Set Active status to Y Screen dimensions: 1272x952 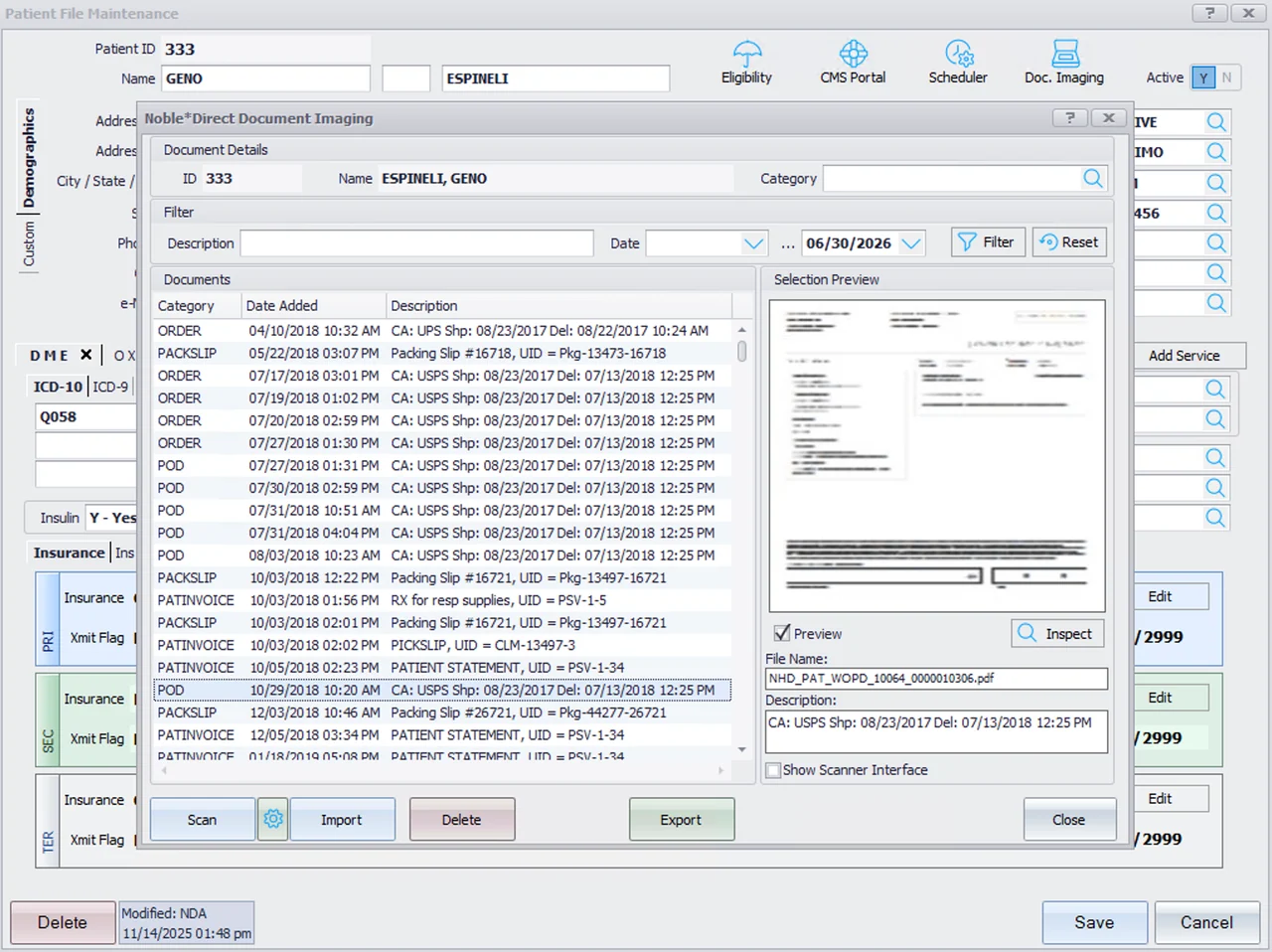click(x=1203, y=78)
